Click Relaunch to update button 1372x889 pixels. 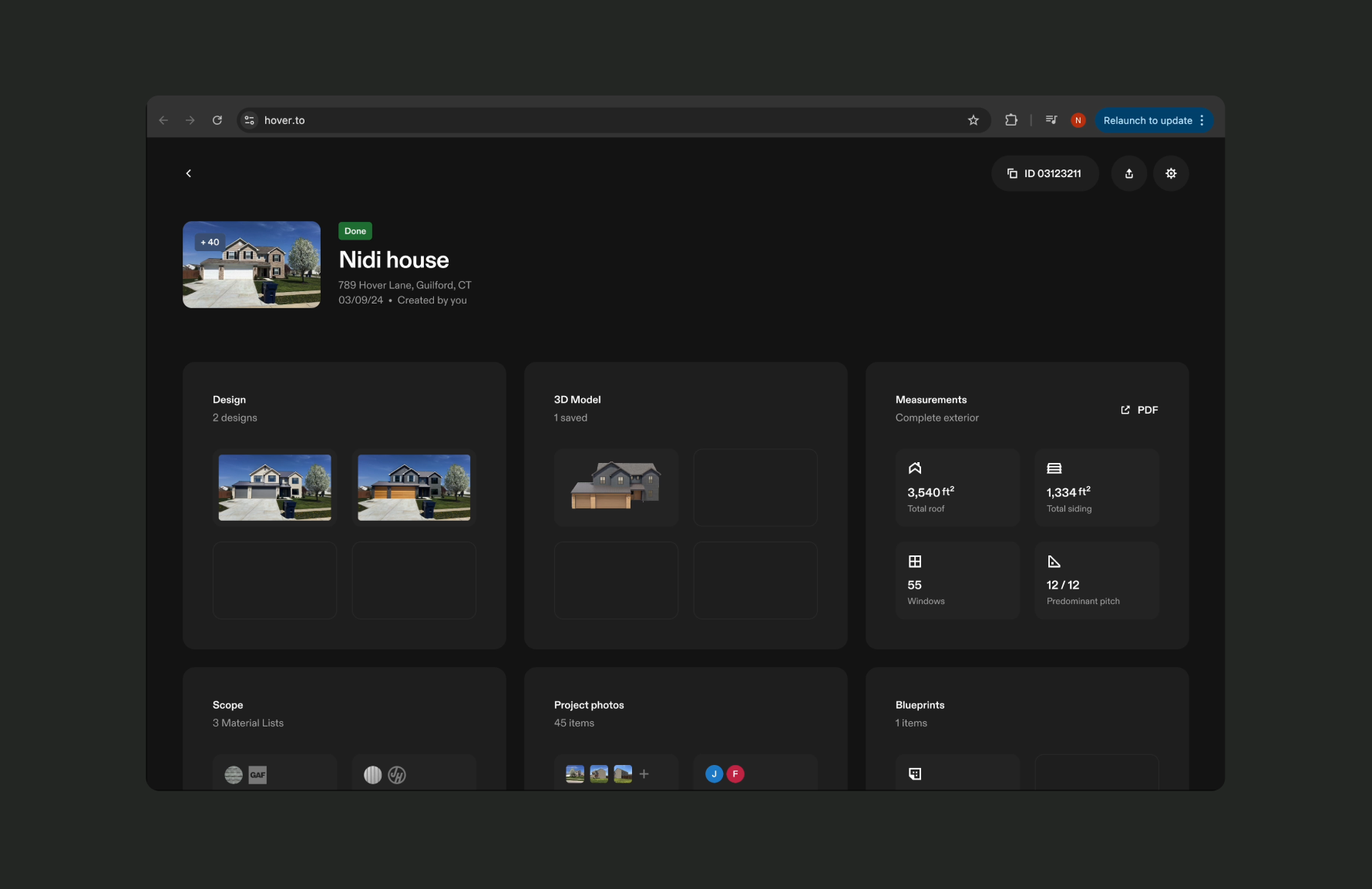click(1147, 120)
